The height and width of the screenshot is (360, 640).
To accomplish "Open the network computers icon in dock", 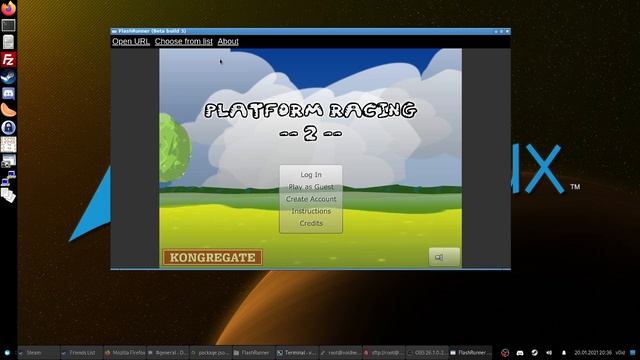I will pyautogui.click(x=8, y=178).
